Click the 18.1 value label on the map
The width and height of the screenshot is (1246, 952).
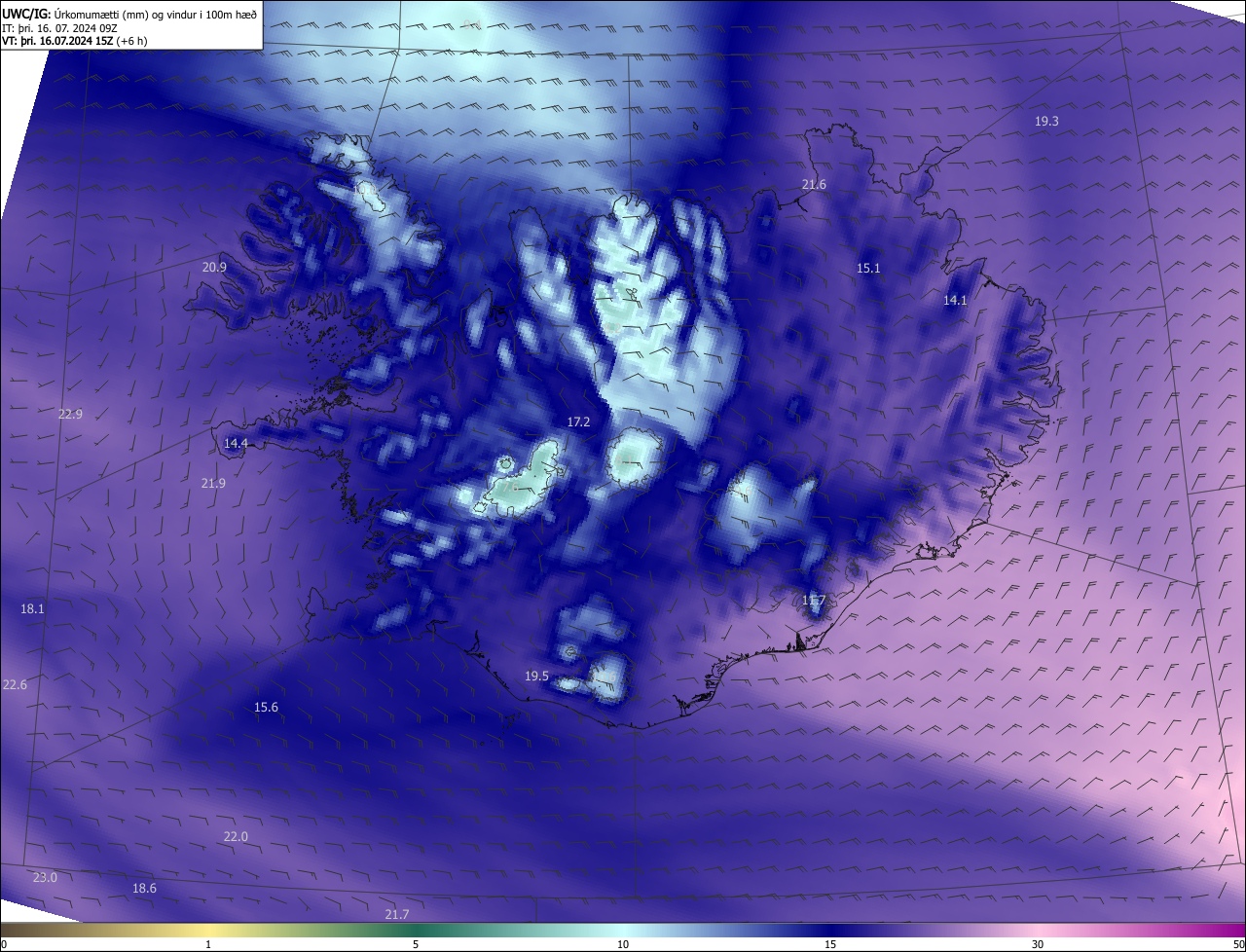[x=32, y=608]
